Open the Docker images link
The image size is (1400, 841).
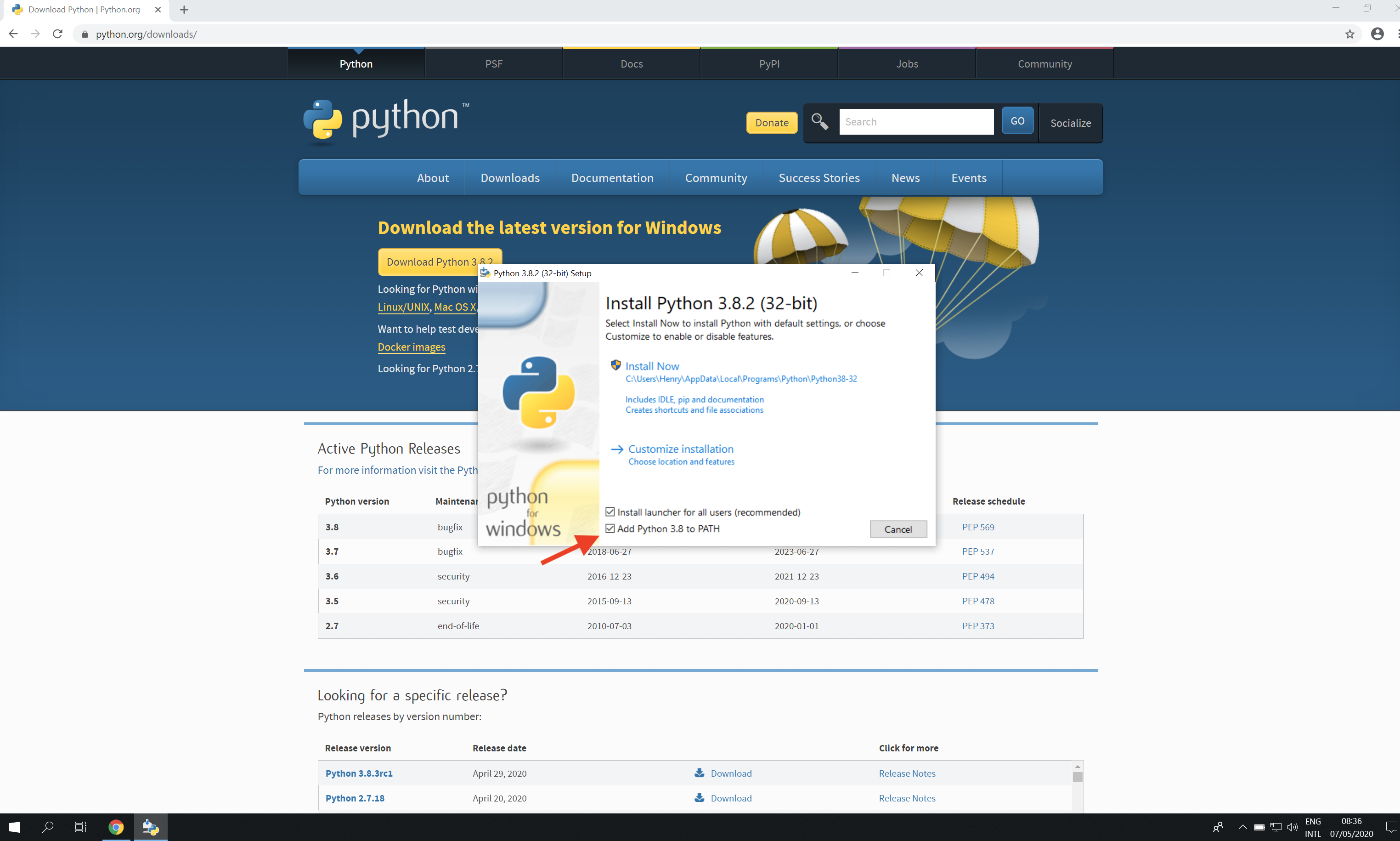411,347
